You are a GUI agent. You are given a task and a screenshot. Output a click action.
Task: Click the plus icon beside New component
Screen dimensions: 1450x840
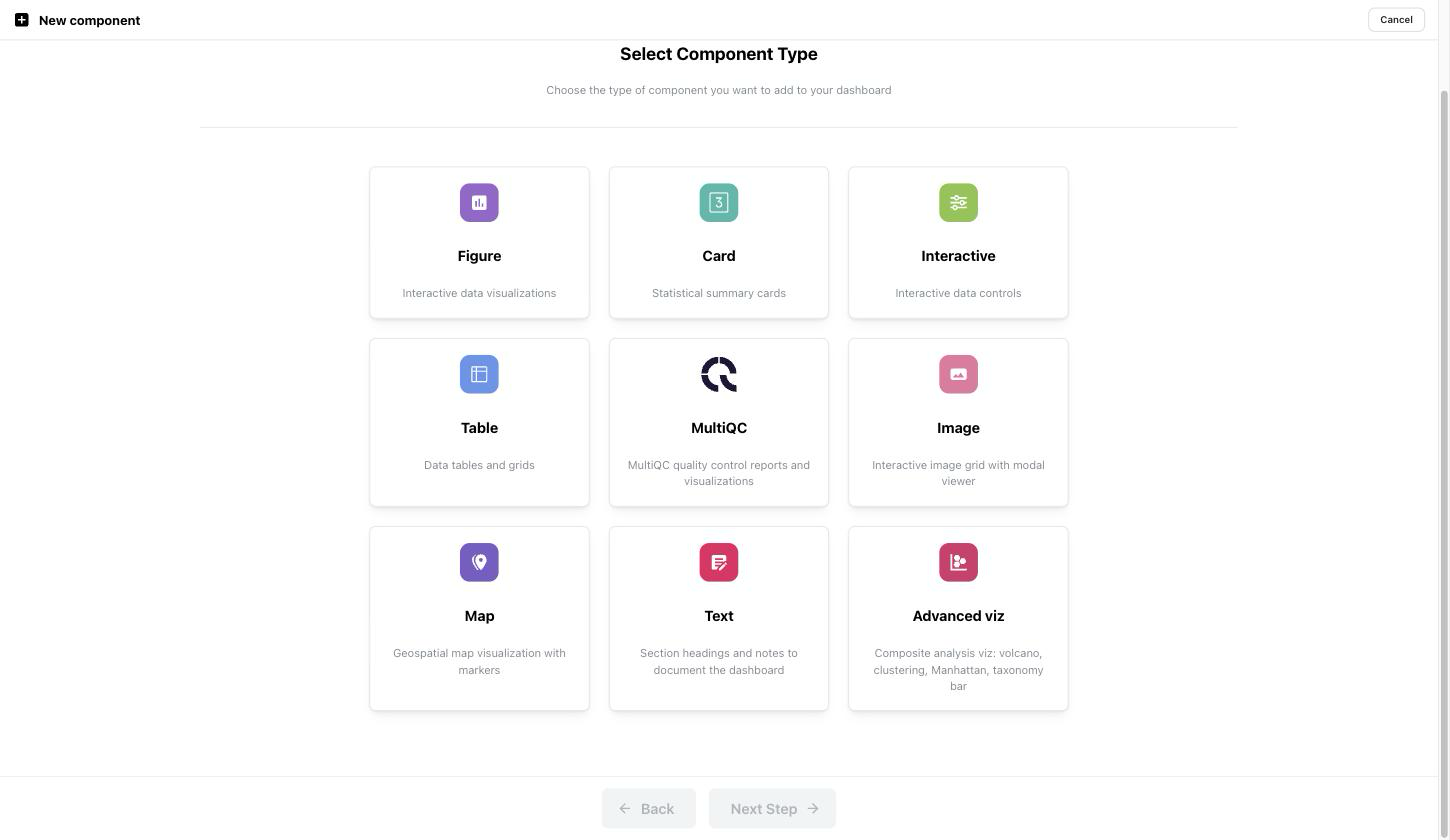pyautogui.click(x=22, y=20)
